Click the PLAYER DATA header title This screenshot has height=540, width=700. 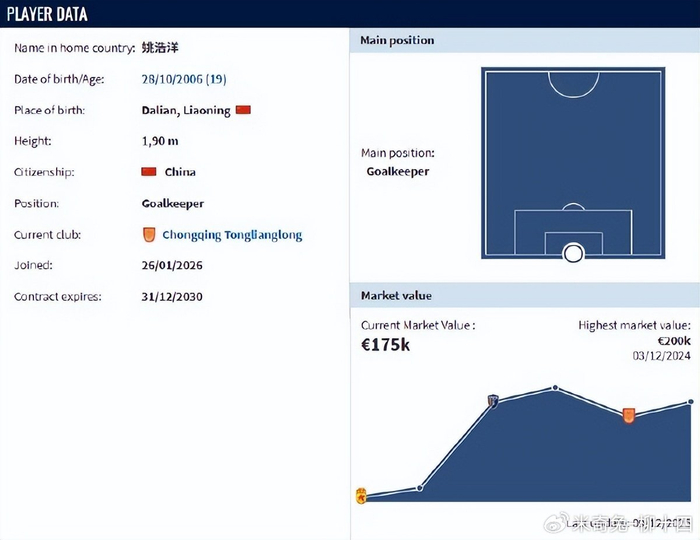coord(47,14)
